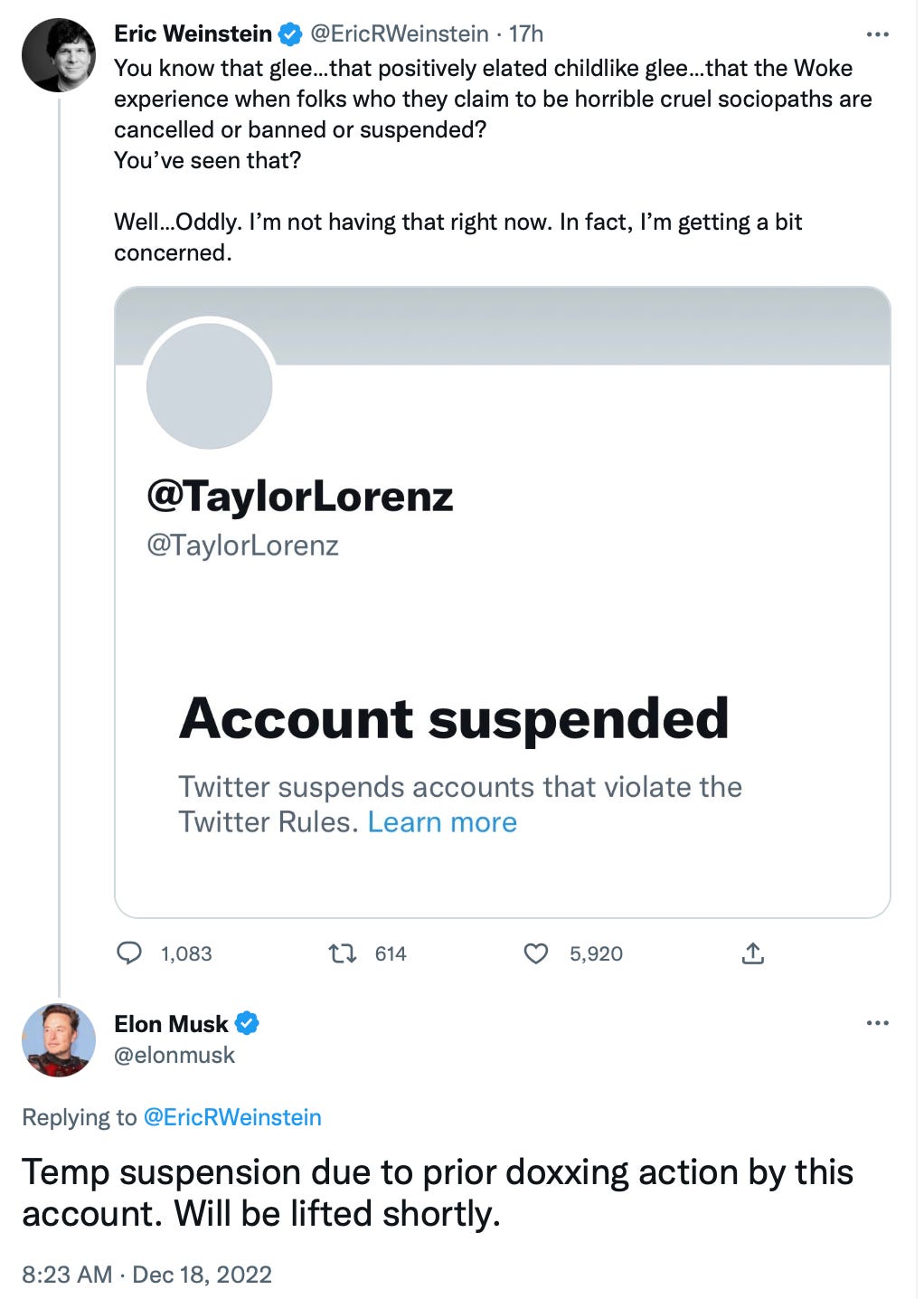Click Eric Weinstein's verified badge
The width and height of the screenshot is (924, 1299).
(x=290, y=34)
